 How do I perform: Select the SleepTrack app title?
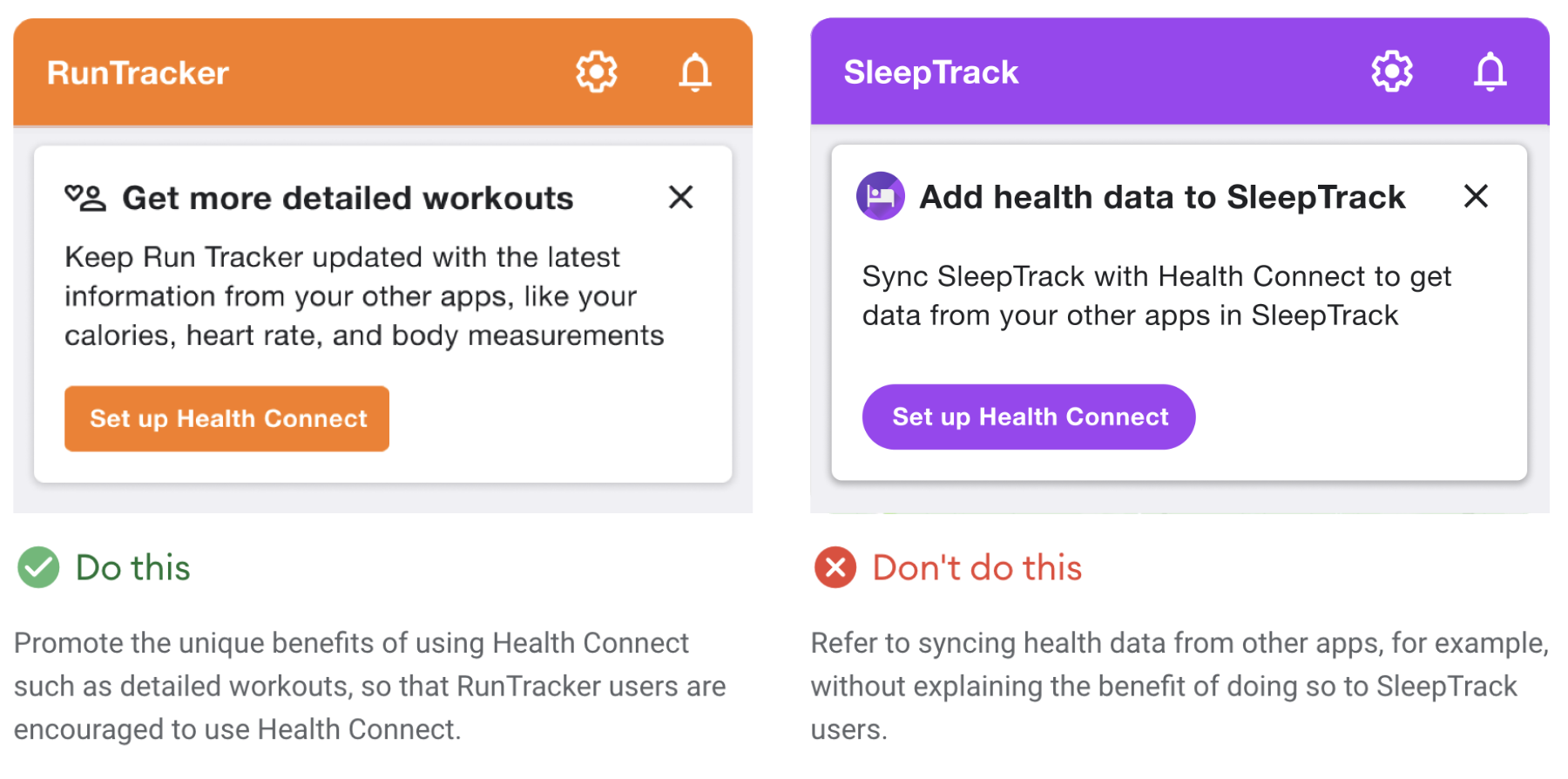pyautogui.click(x=930, y=72)
